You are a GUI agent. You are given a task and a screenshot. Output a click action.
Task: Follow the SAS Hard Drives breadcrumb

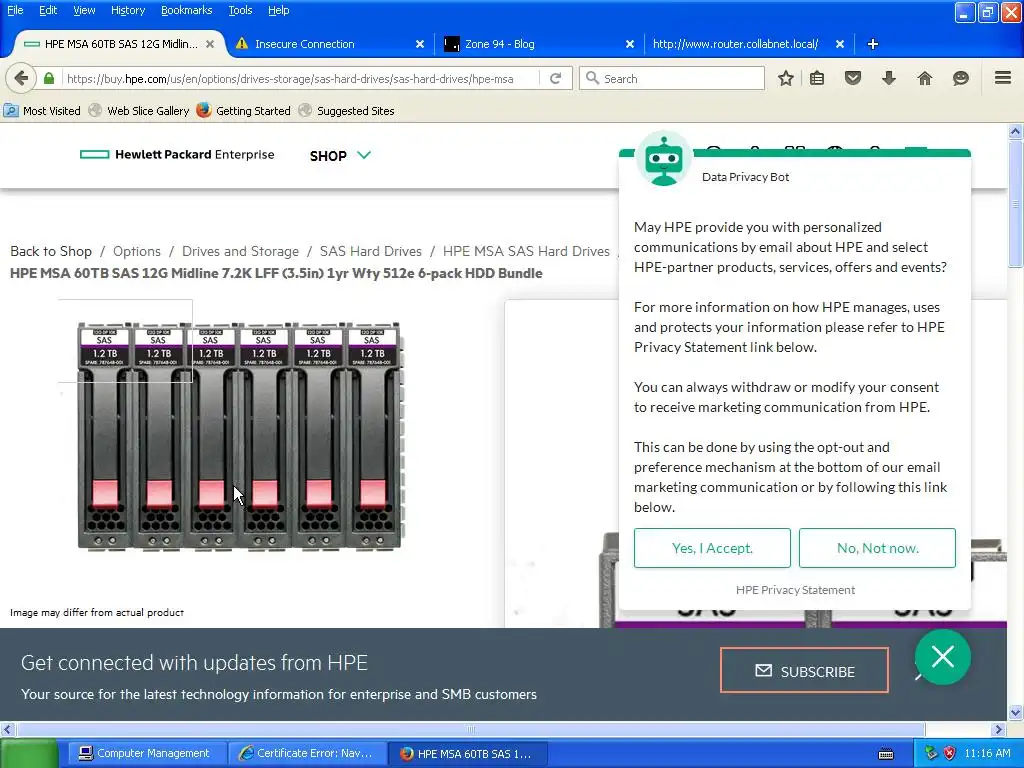370,251
